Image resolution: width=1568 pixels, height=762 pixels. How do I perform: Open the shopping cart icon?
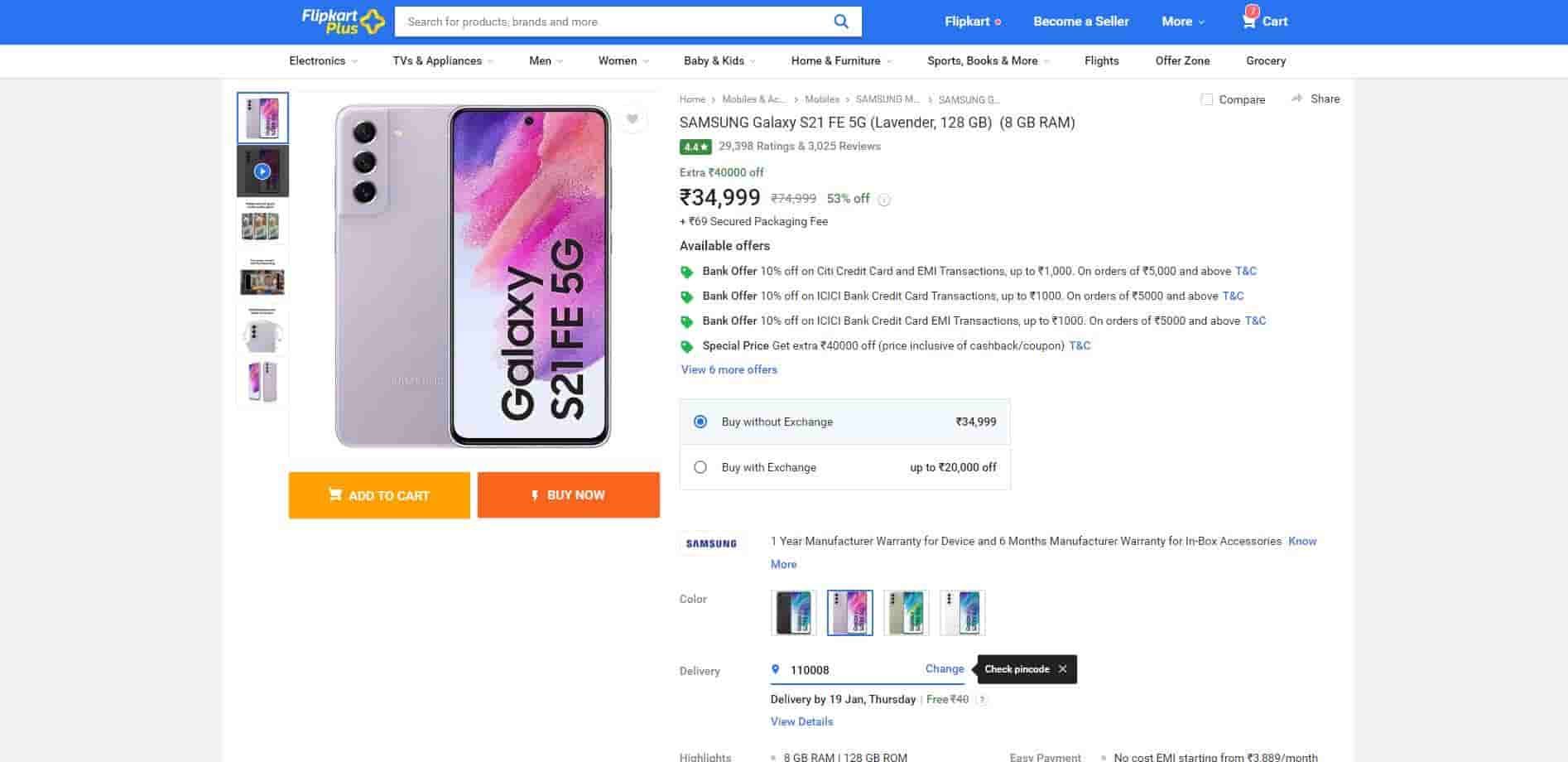[x=1248, y=21]
